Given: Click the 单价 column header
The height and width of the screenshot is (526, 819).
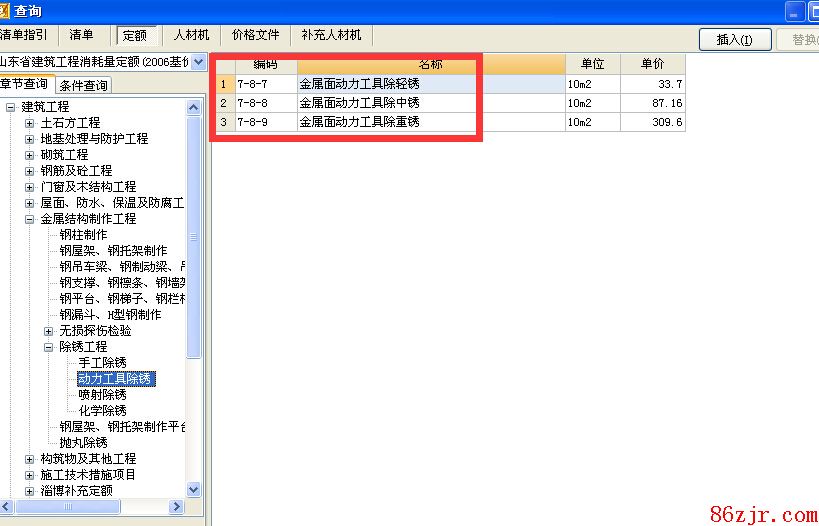Looking at the screenshot, I should pos(652,64).
